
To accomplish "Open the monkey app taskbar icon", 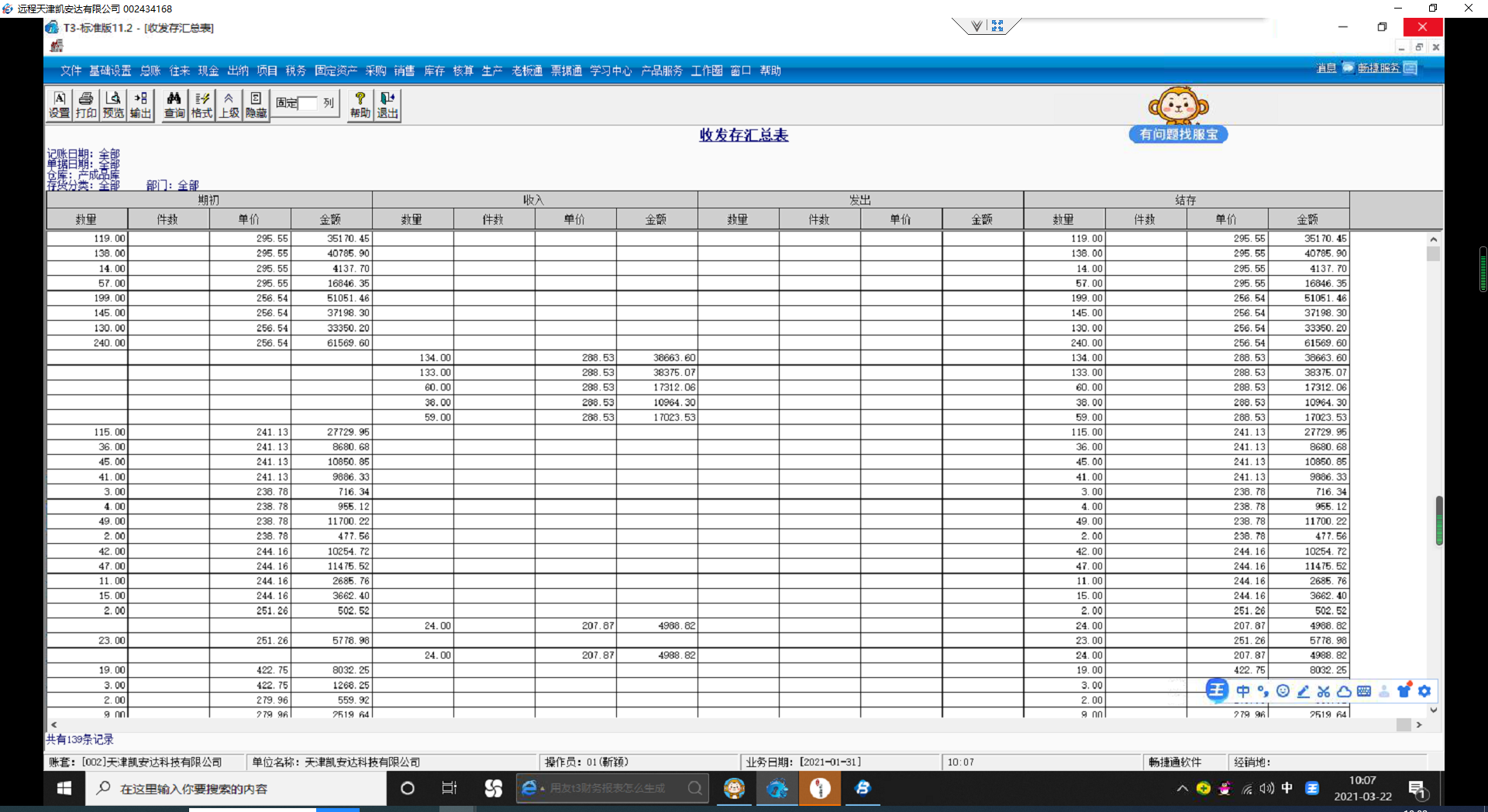I will (734, 789).
